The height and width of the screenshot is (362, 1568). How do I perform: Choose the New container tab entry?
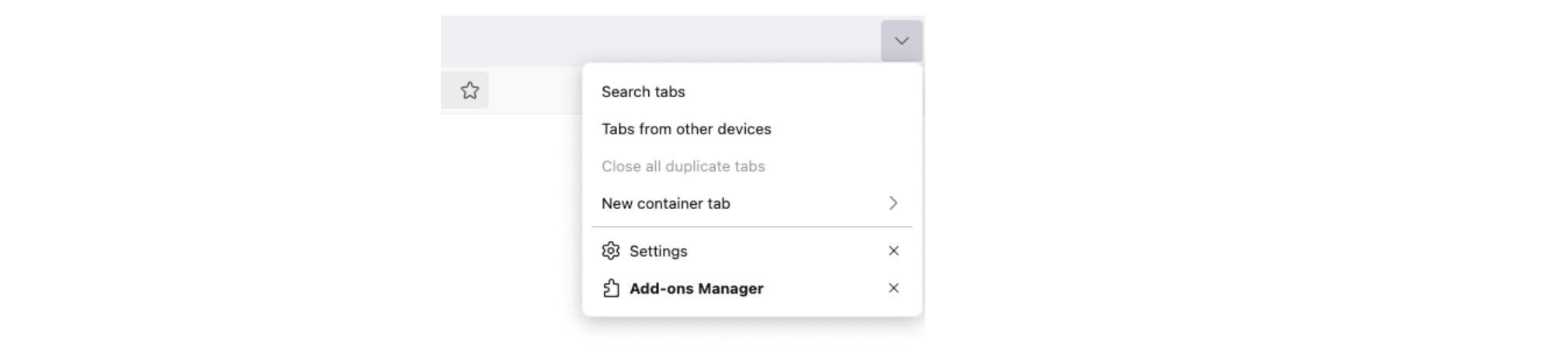(x=666, y=204)
